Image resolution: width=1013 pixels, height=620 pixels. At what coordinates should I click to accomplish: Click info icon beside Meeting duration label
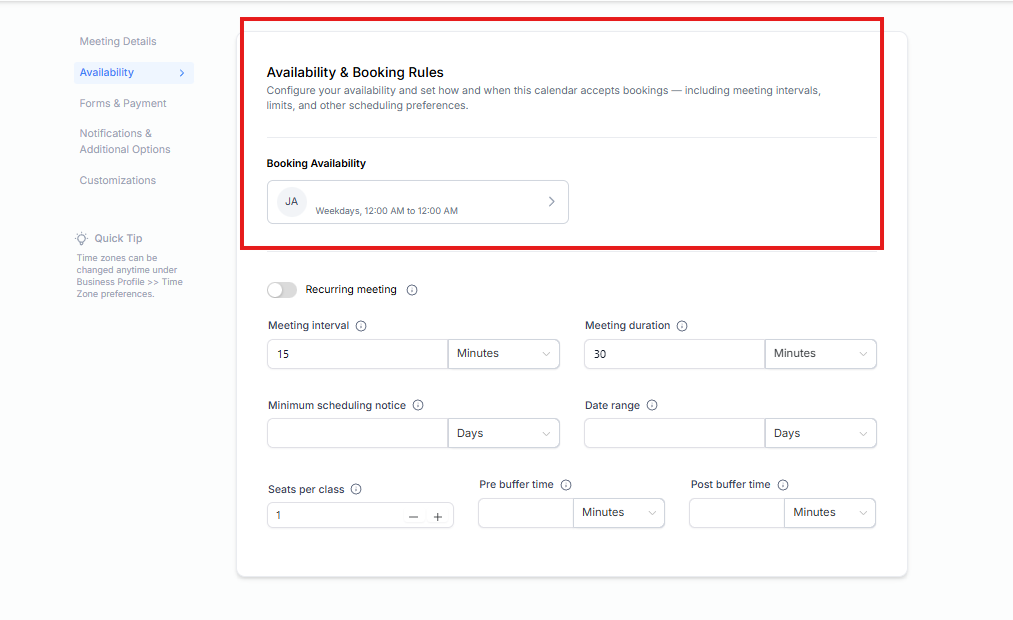(682, 326)
